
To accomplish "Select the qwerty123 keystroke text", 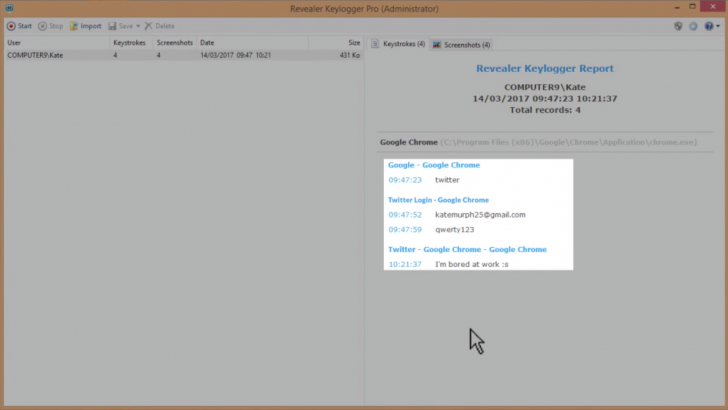I will click(455, 229).
